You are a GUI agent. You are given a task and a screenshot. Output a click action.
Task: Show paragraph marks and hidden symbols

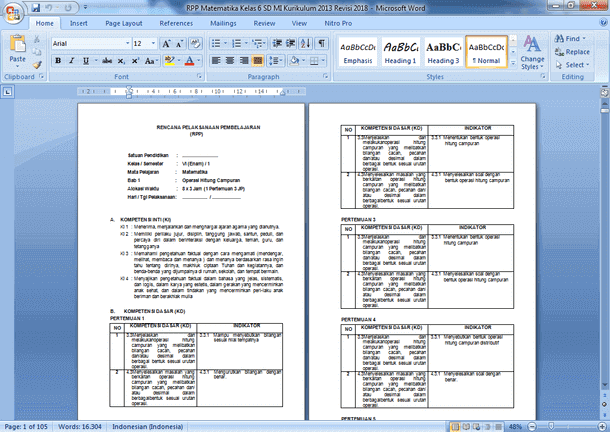(x=322, y=43)
